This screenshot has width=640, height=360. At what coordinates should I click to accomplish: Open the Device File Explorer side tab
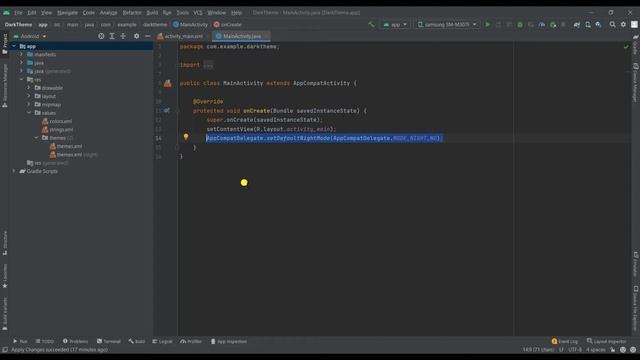(x=636, y=308)
